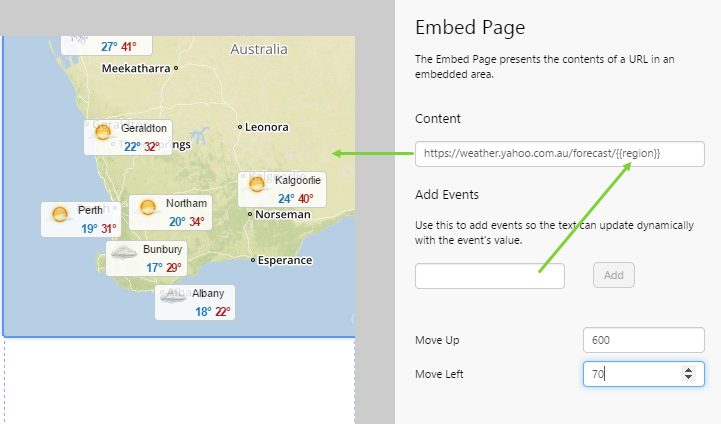721x424 pixels.
Task: Decrease Move Left with down arrow
Action: (687, 378)
